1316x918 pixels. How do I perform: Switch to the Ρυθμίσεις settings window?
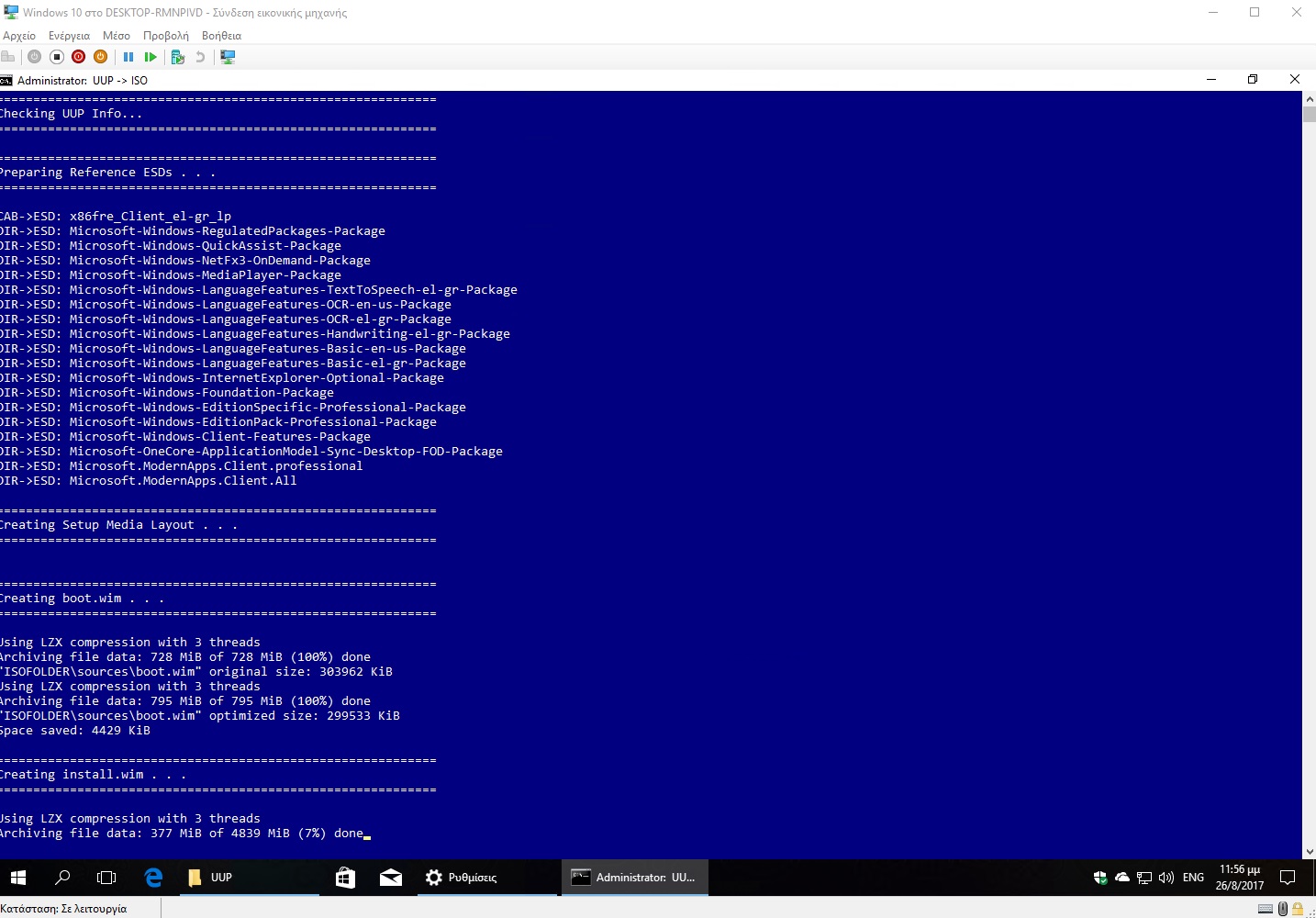(486, 878)
